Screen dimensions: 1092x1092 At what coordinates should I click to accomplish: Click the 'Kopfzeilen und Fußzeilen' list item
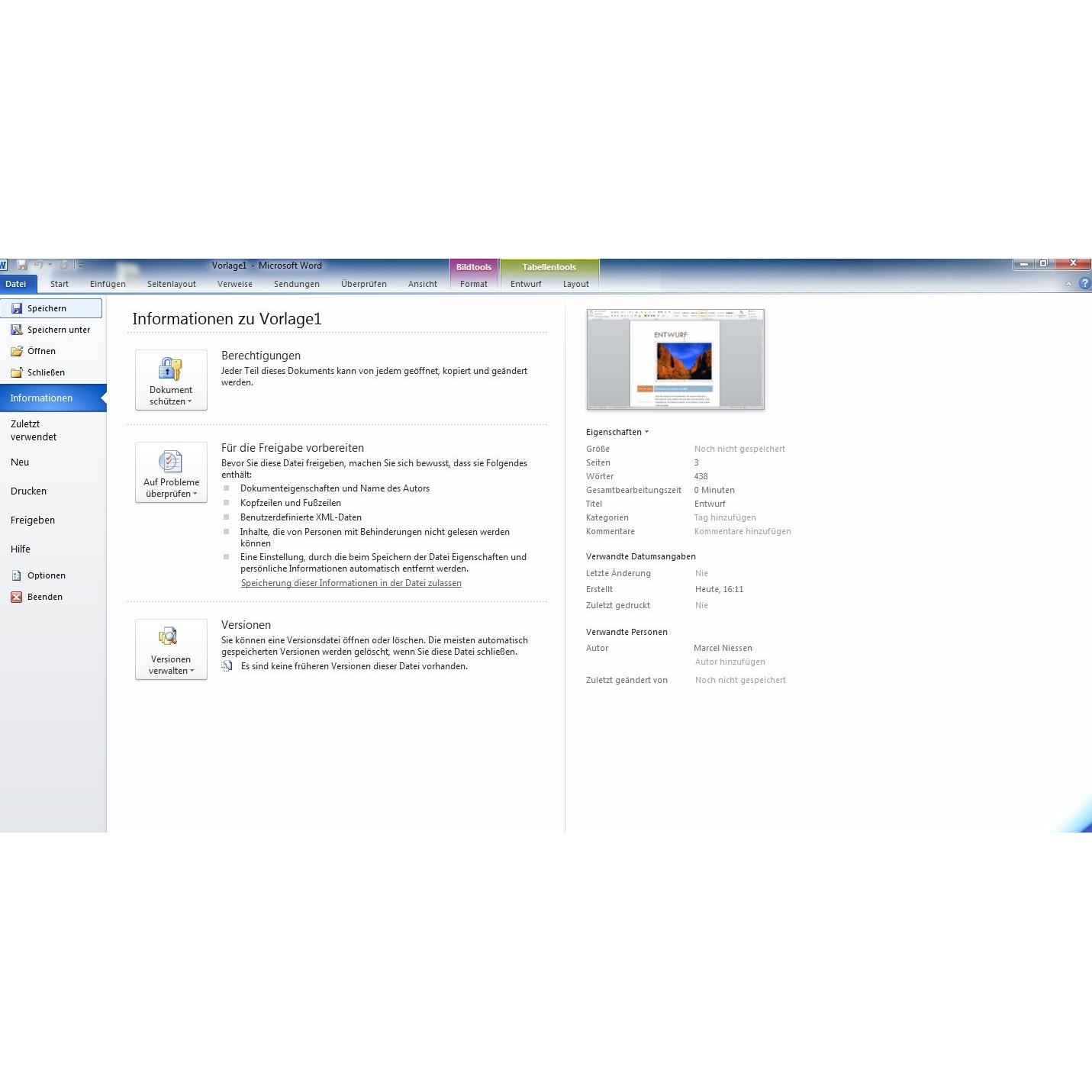[x=291, y=503]
